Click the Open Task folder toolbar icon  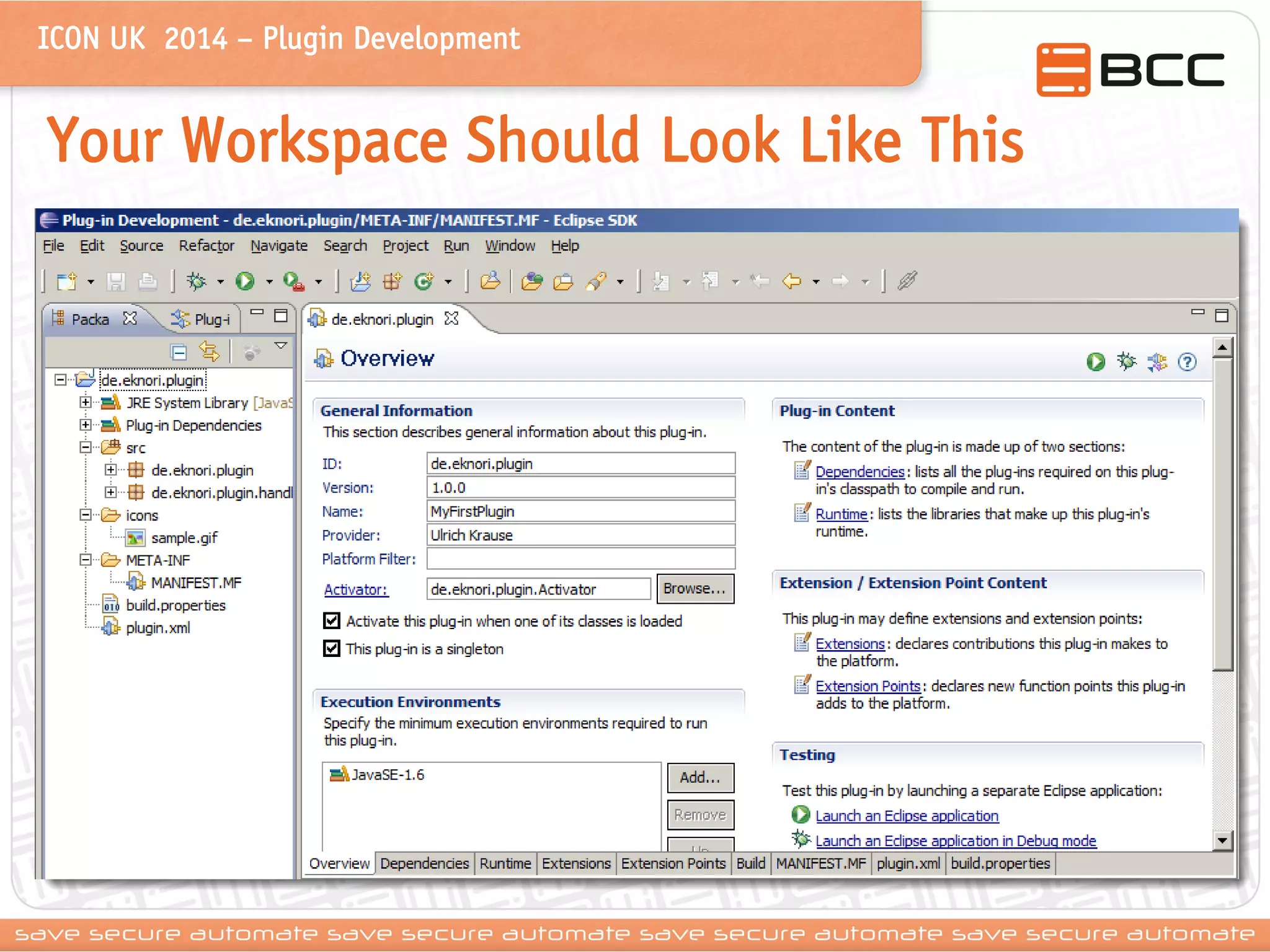(563, 281)
